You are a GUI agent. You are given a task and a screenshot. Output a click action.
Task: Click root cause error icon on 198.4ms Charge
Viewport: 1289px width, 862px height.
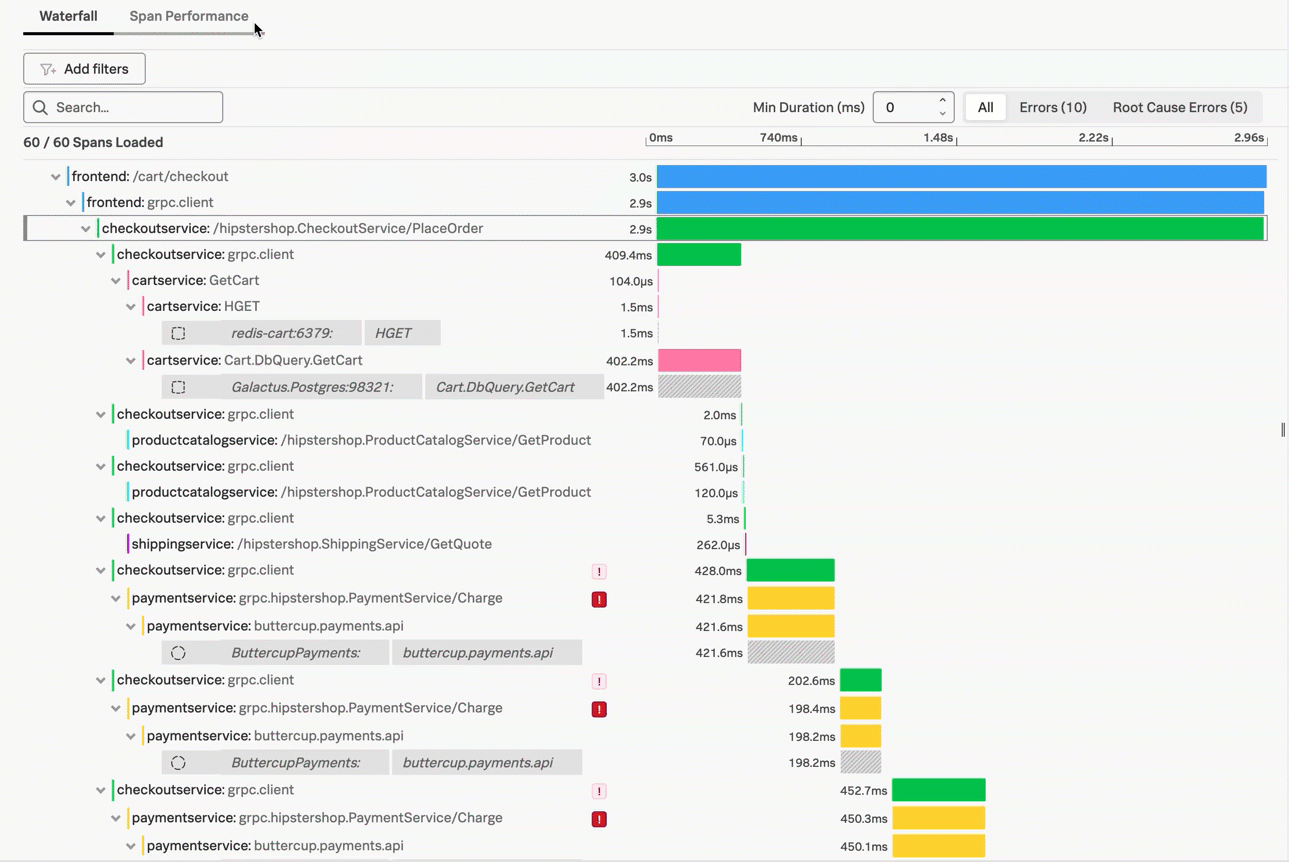[x=599, y=709]
